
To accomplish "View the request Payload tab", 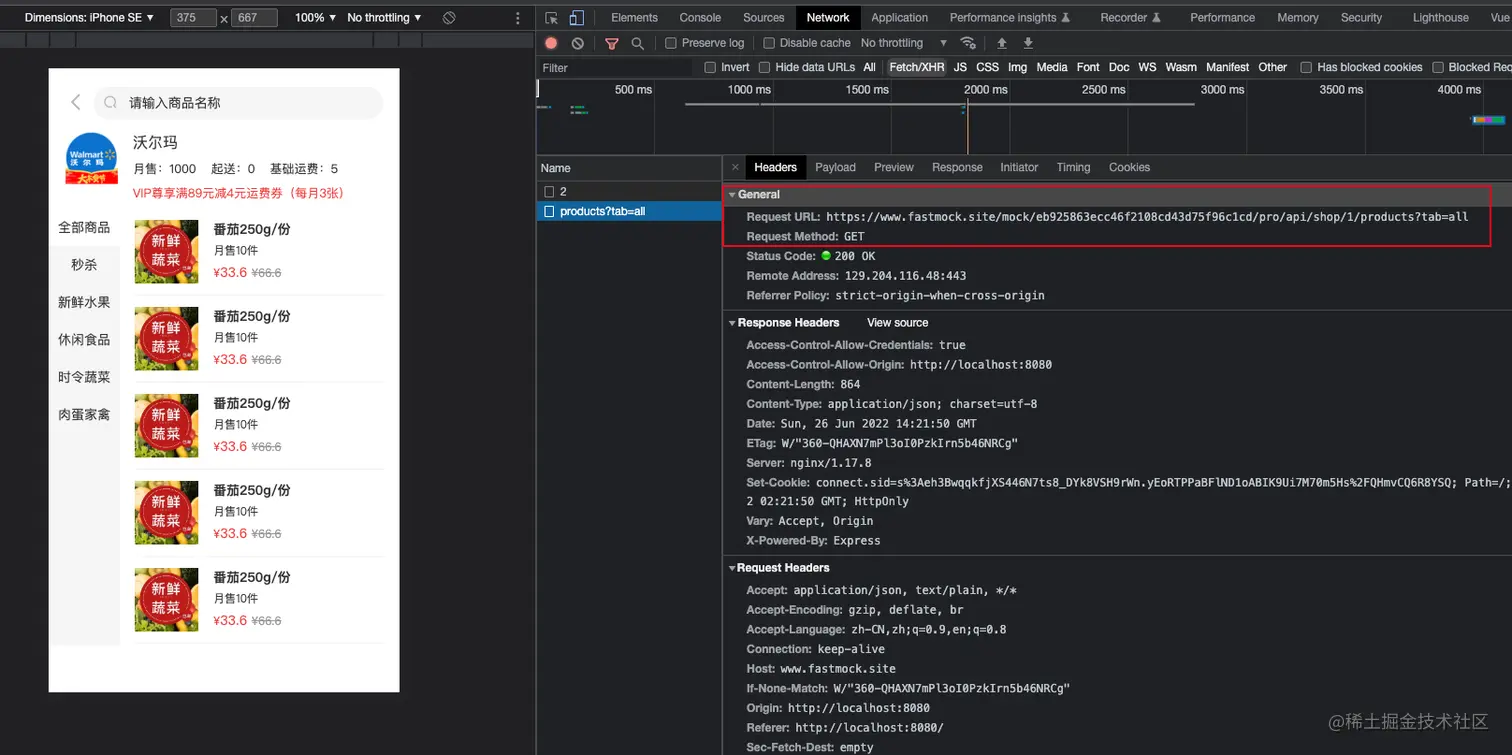I will [x=835, y=167].
